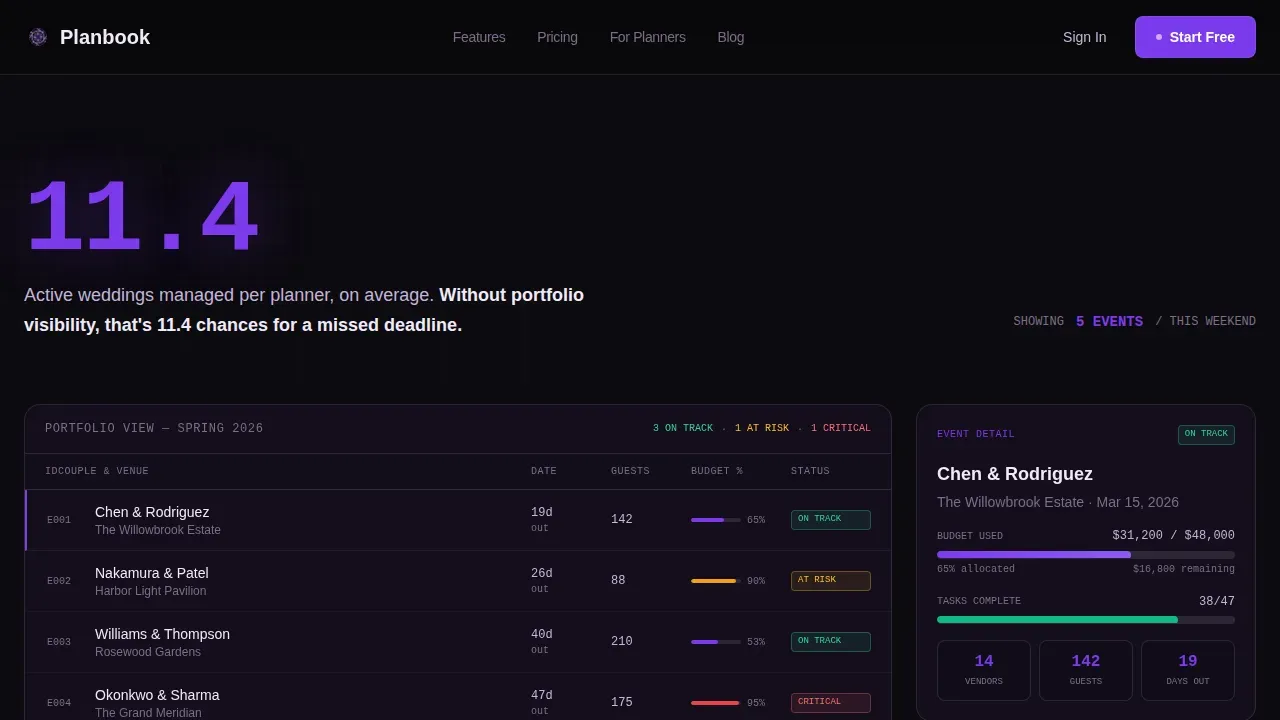Select the Chen & Rodriguez event row
The height and width of the screenshot is (720, 1280).
tap(458, 520)
